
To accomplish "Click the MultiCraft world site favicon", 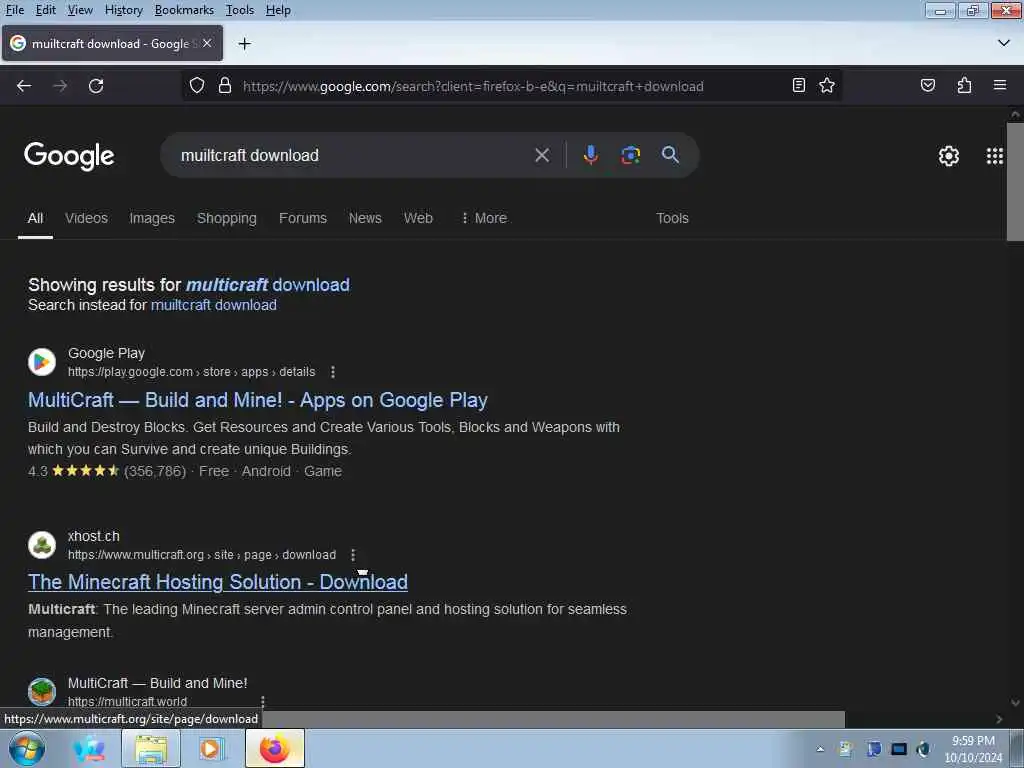I will [42, 692].
